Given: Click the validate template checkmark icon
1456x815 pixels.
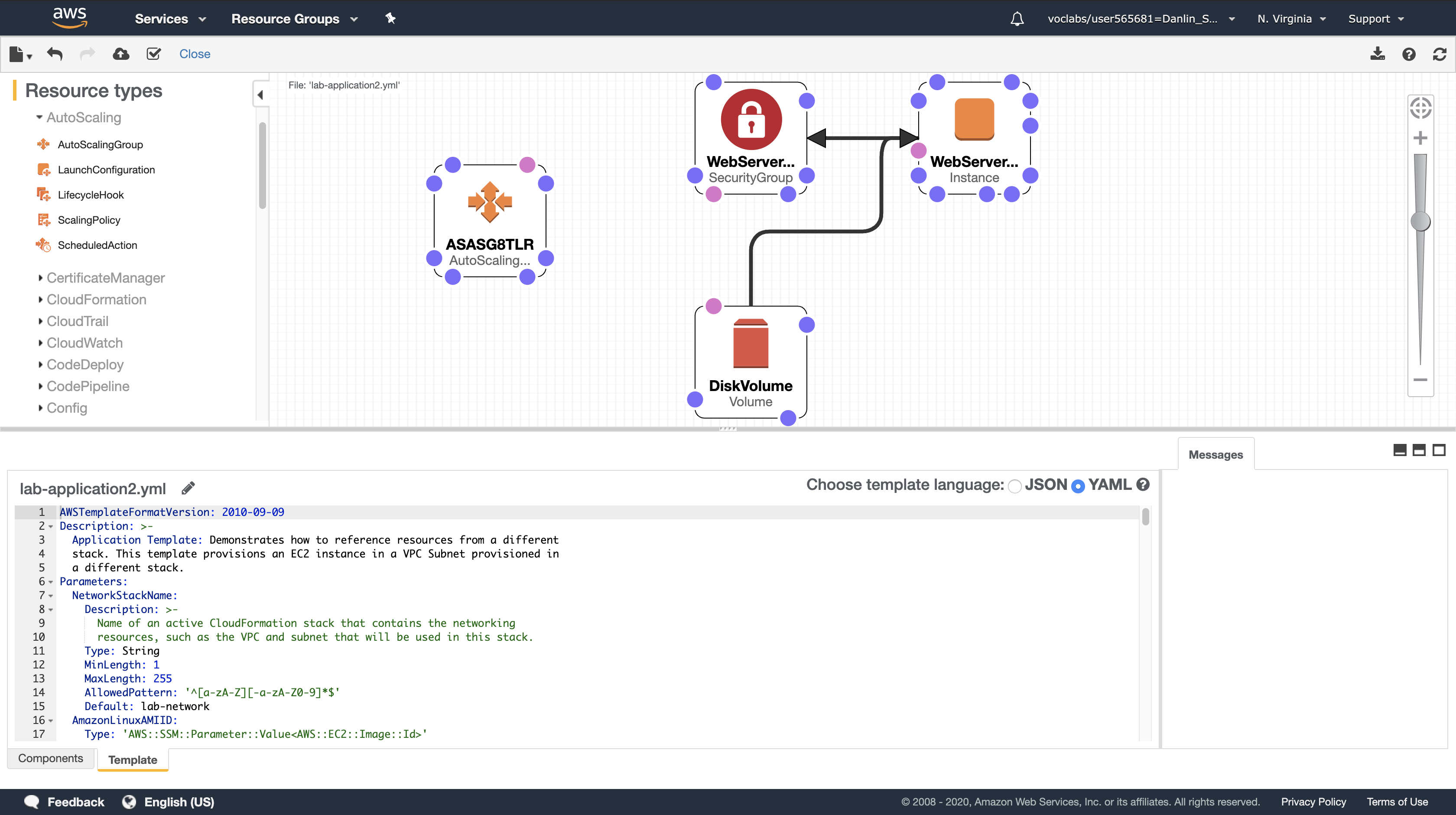Looking at the screenshot, I should click(153, 54).
